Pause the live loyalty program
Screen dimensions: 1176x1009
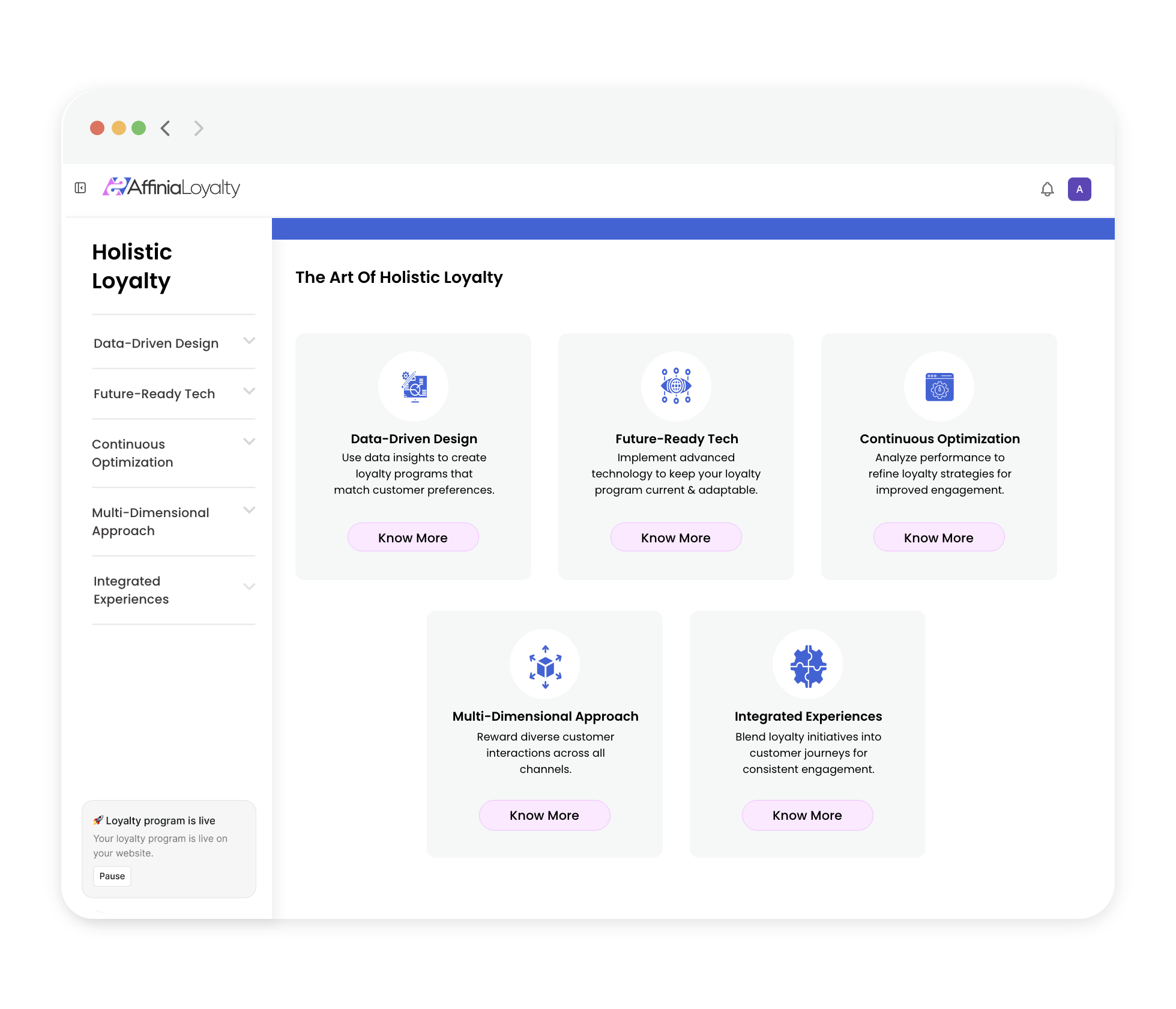tap(112, 876)
